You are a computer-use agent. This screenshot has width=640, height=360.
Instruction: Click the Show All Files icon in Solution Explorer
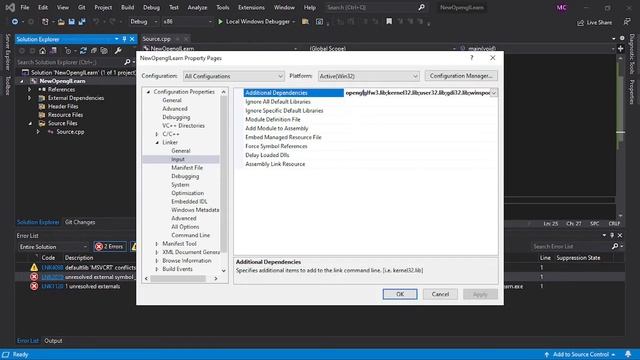[104, 51]
